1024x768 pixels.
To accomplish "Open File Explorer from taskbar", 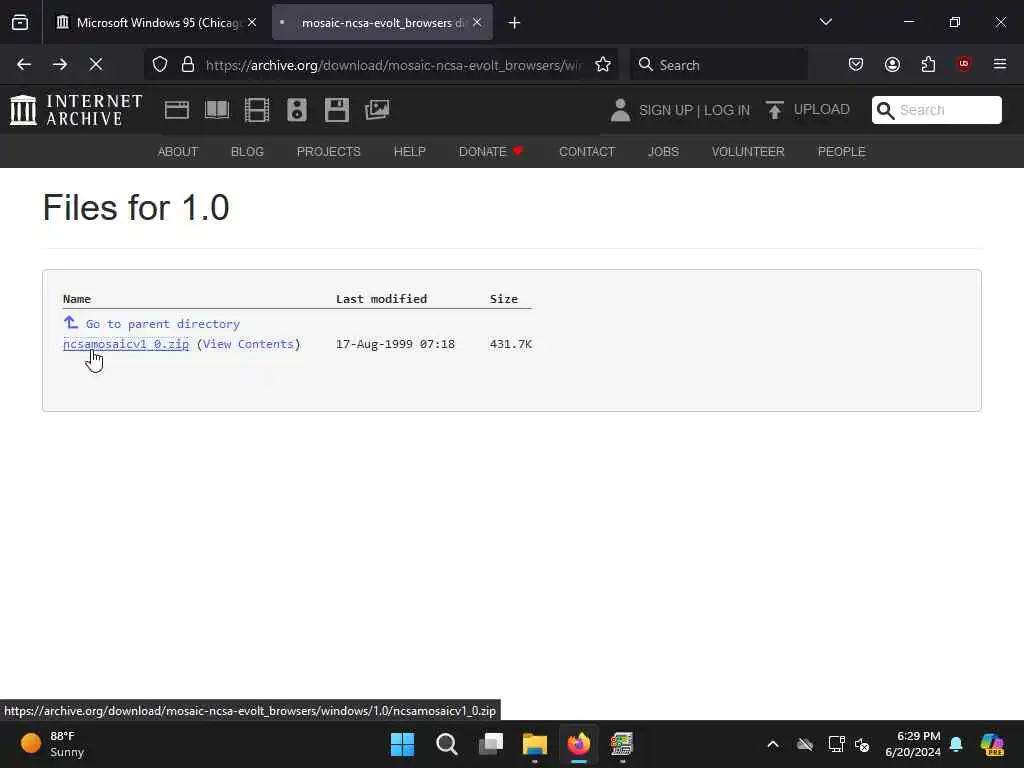I will 535,744.
